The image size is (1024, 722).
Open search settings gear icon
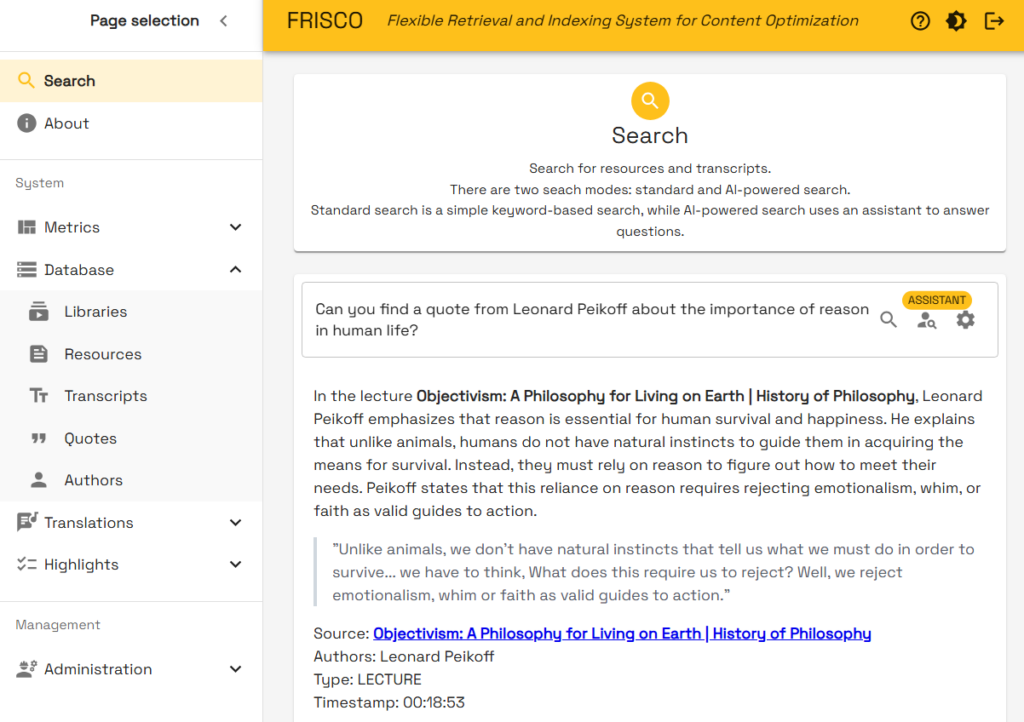click(965, 320)
